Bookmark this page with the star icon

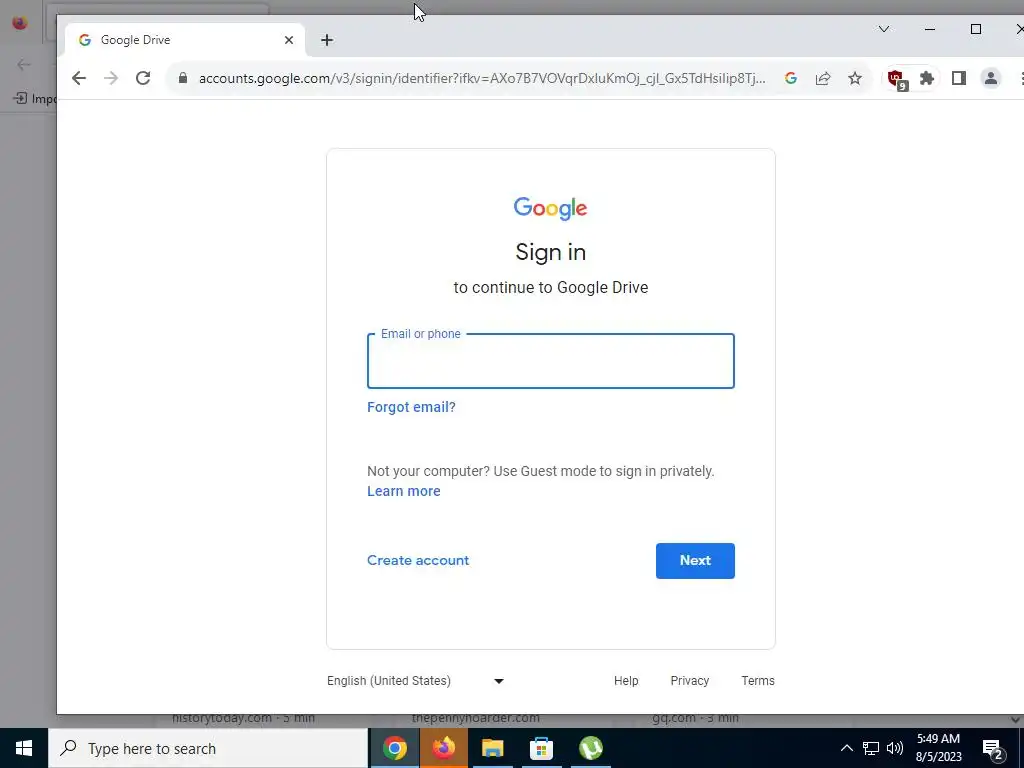click(x=855, y=78)
